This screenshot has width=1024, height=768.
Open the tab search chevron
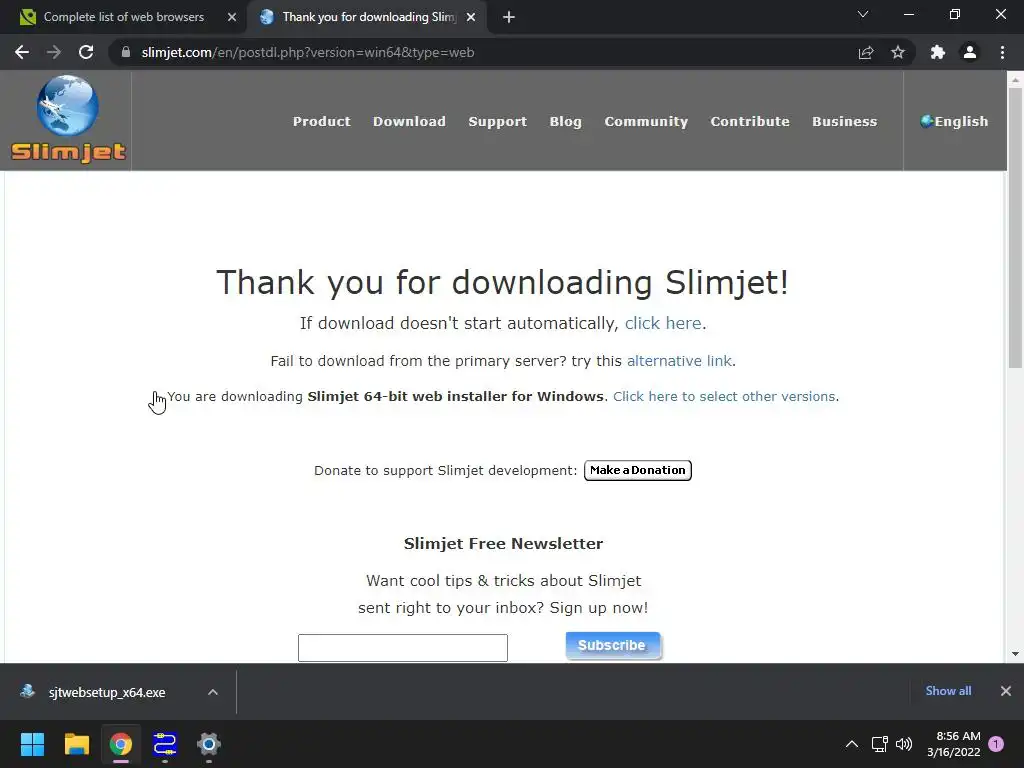pos(863,14)
